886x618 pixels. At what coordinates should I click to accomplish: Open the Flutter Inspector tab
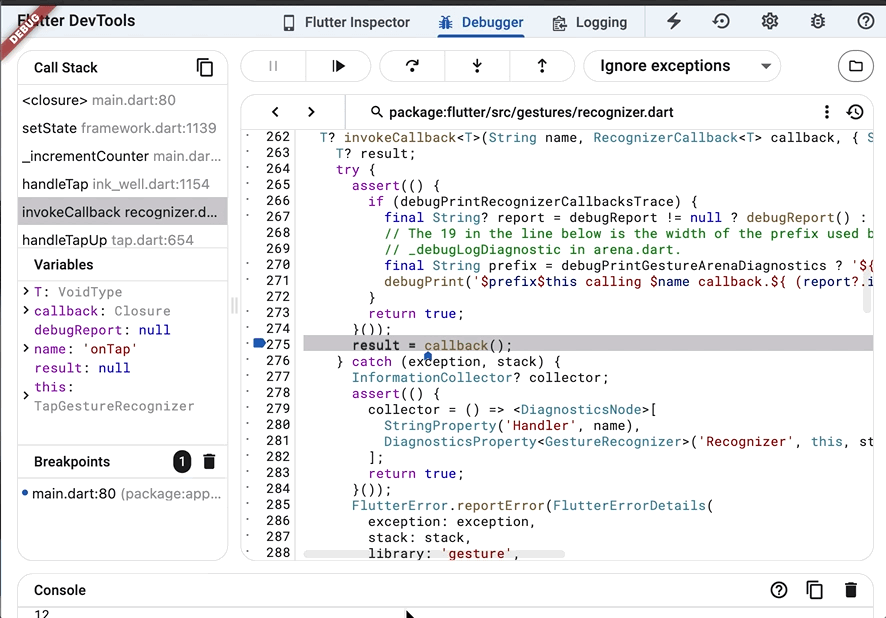[x=346, y=22]
